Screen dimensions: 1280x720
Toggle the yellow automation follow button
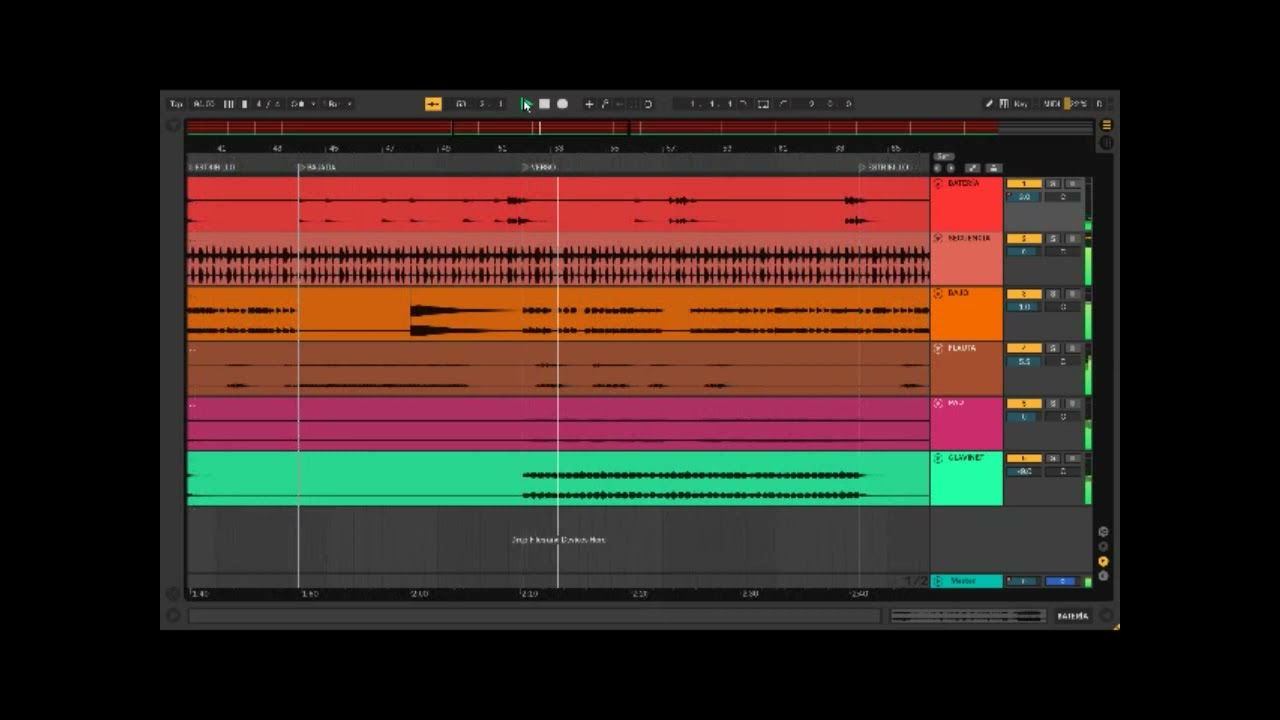tap(433, 104)
